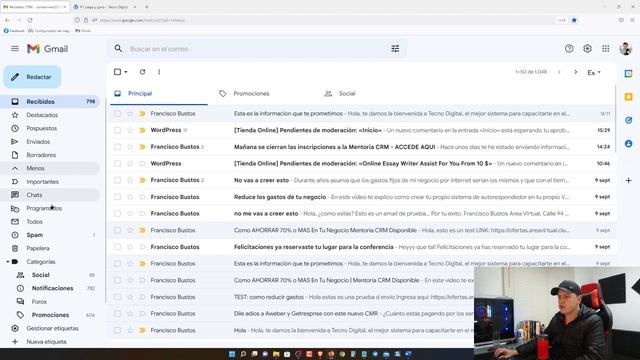Open the Google apps grid icon
The height and width of the screenshot is (360, 640).
click(605, 49)
